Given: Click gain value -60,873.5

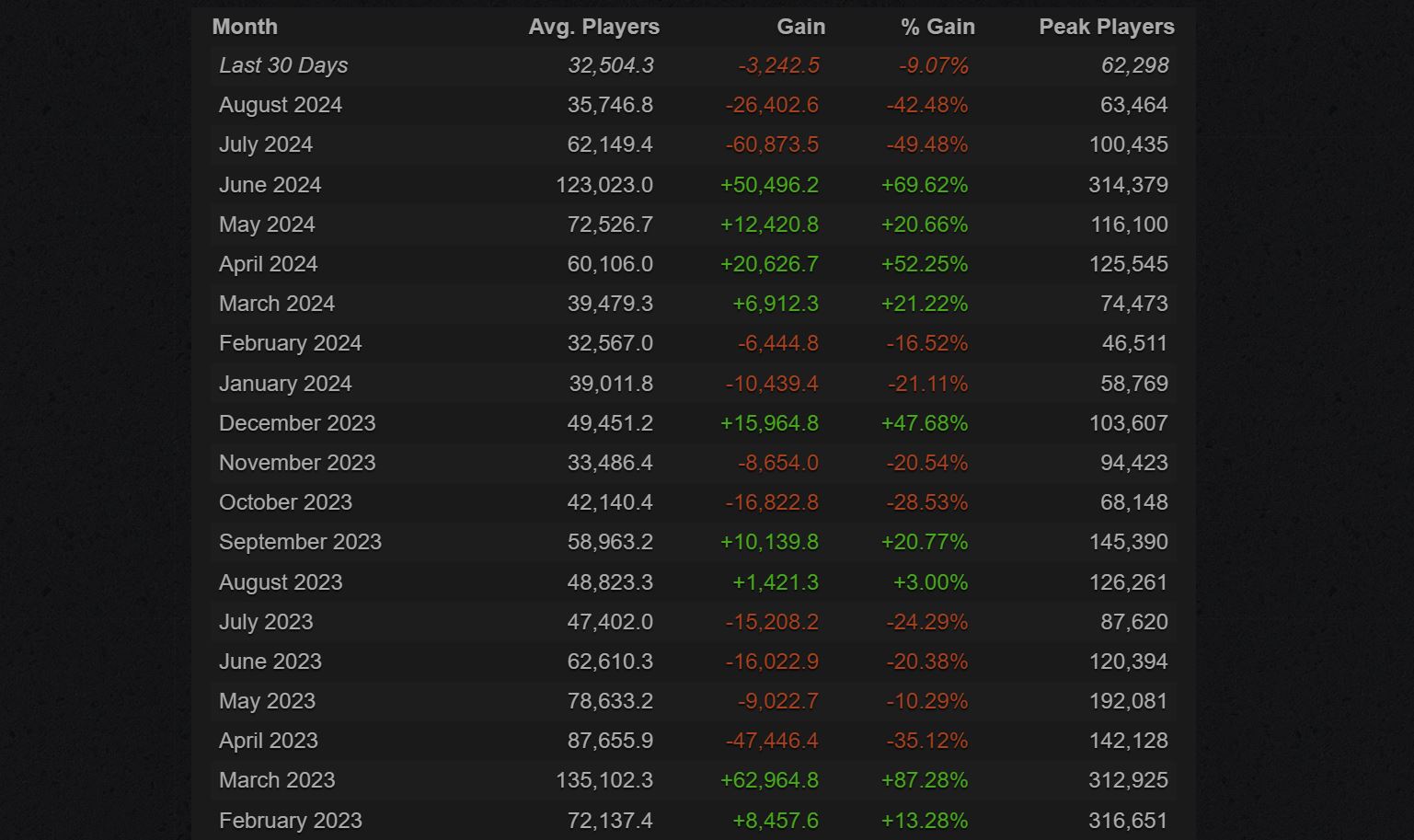Looking at the screenshot, I should pos(772,144).
